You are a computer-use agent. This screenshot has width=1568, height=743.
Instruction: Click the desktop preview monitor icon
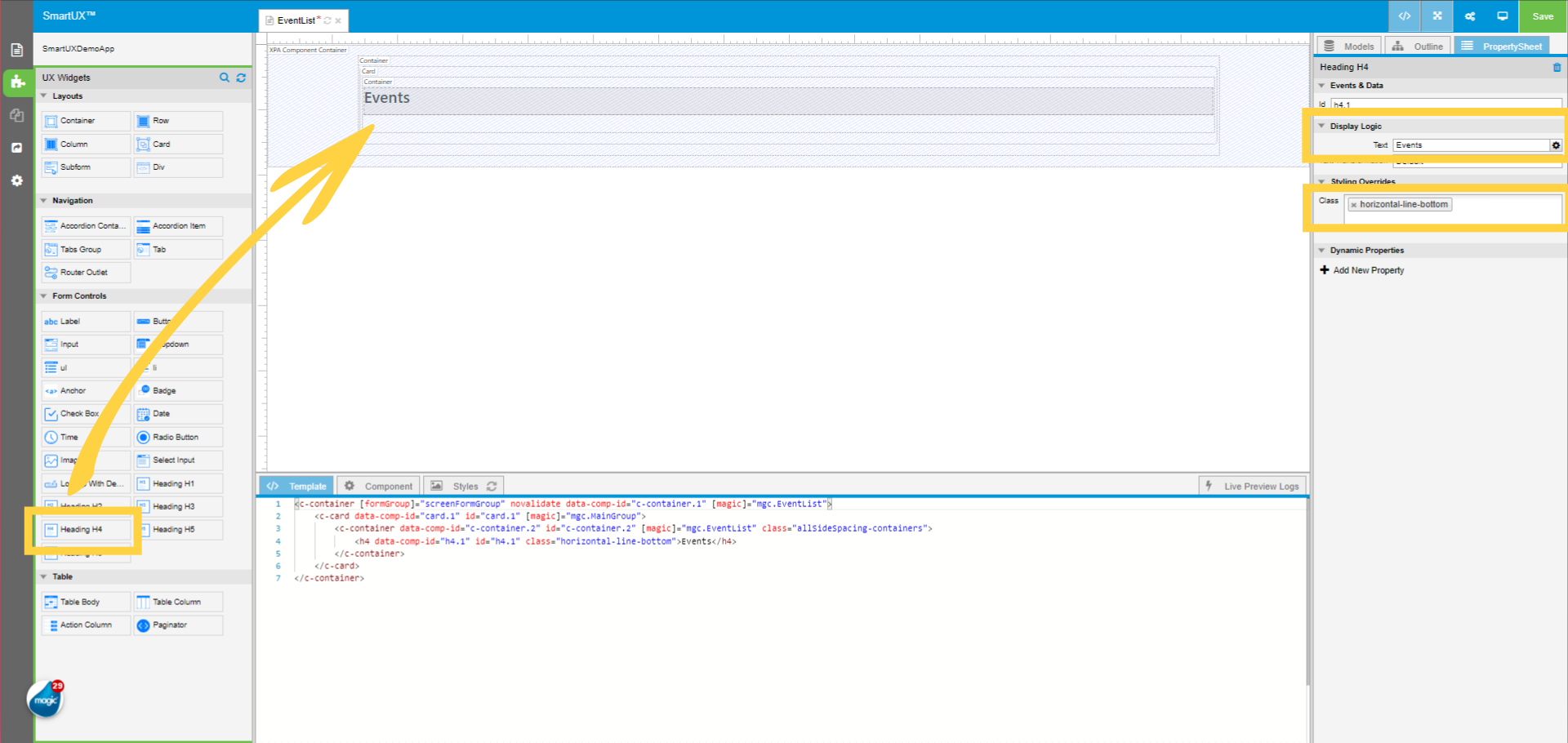pyautogui.click(x=1502, y=16)
